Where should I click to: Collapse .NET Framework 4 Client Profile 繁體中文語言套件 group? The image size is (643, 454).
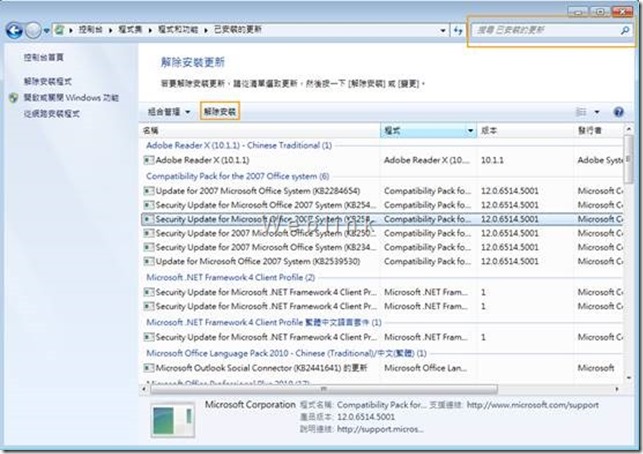264,323
